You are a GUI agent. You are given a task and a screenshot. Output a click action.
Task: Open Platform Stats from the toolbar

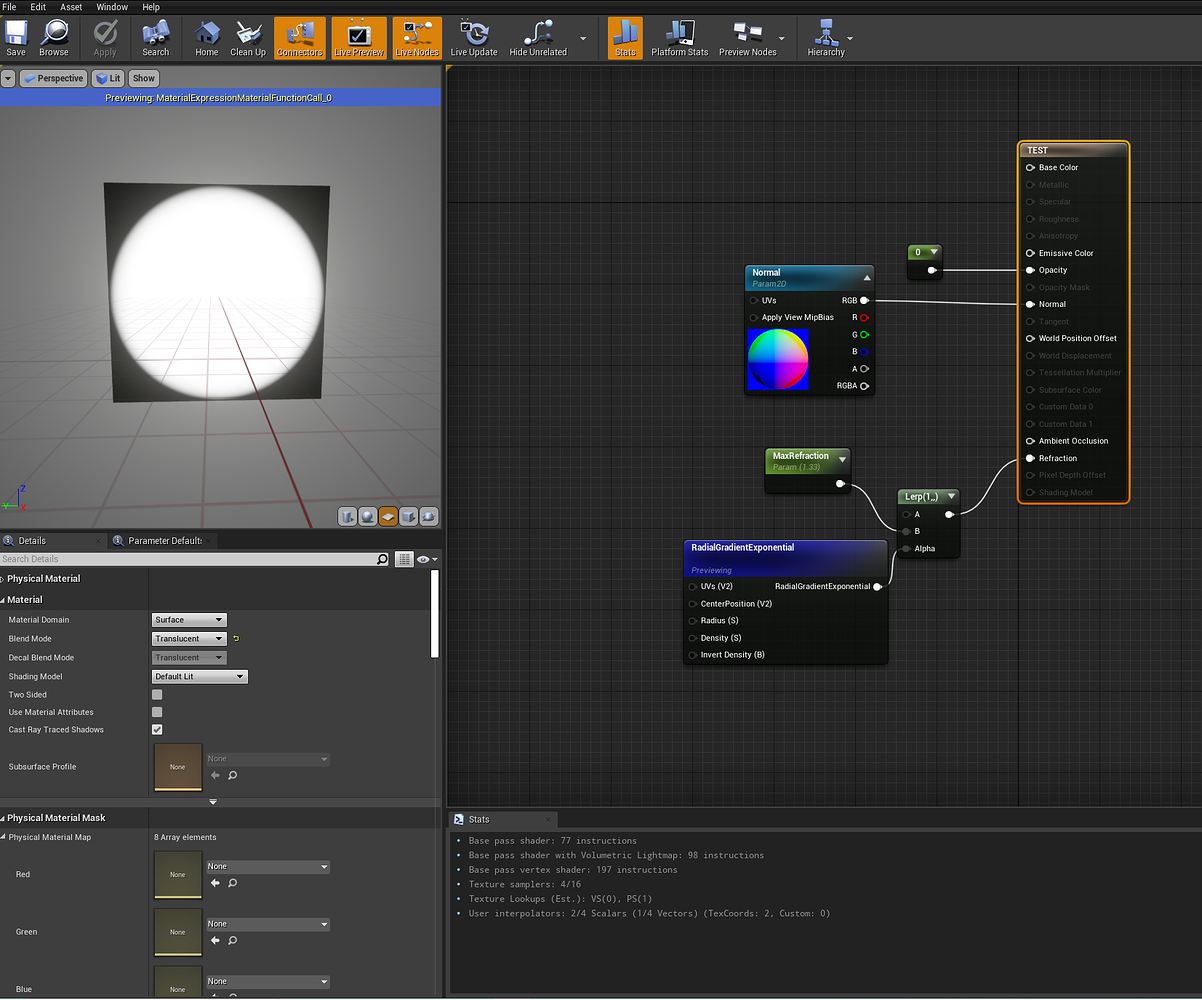pyautogui.click(x=679, y=38)
